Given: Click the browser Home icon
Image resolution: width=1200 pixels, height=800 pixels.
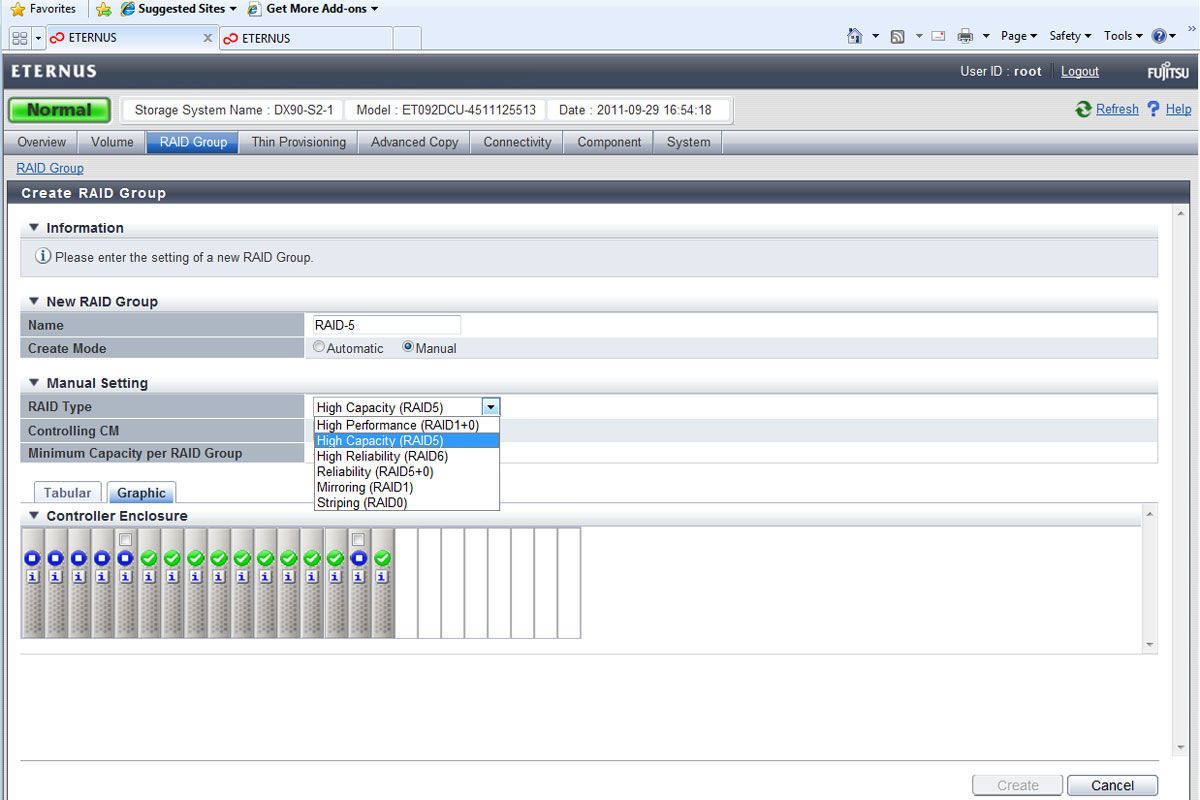Looking at the screenshot, I should [x=855, y=36].
